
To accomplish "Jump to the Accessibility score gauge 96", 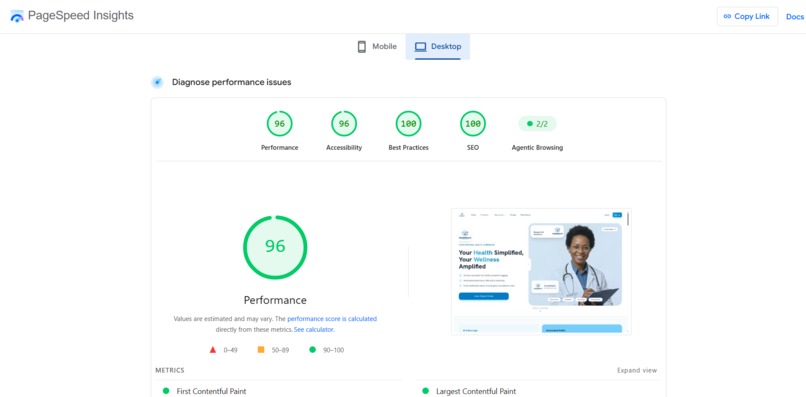I will click(x=344, y=124).
